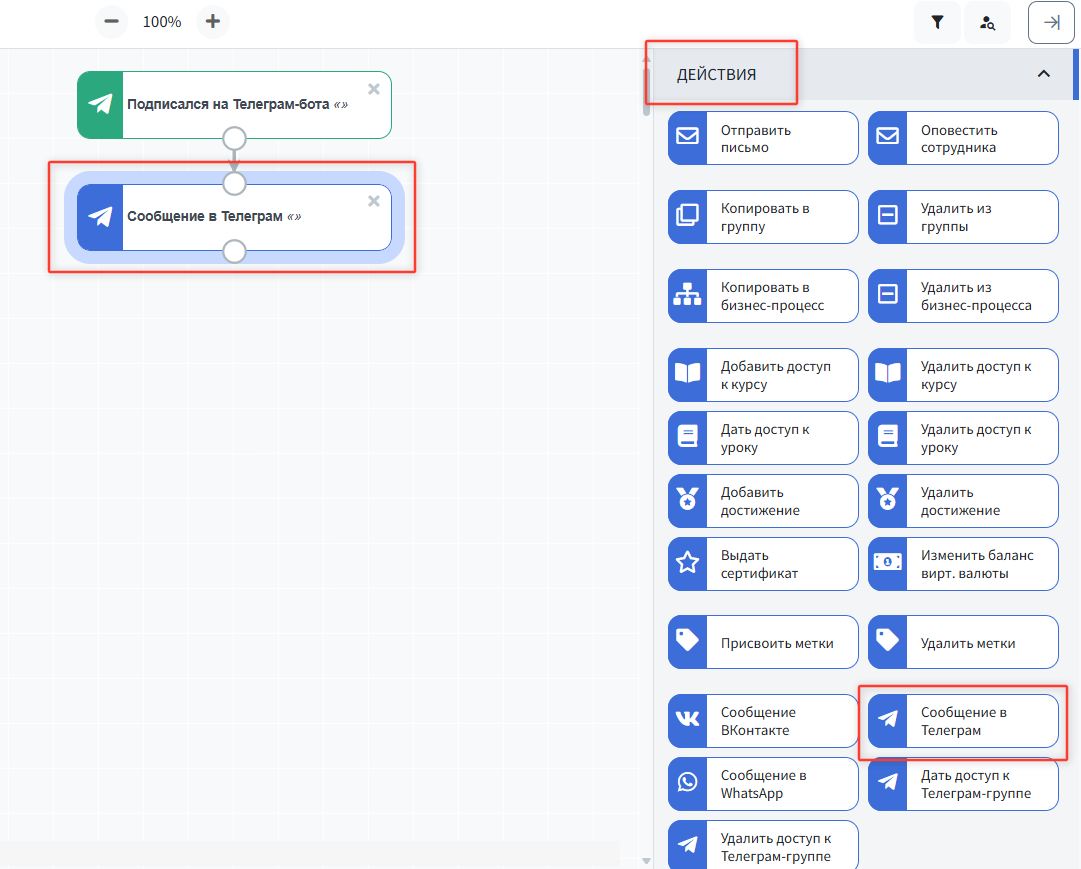The height and width of the screenshot is (869, 1081).
Task: Open the filter funnel icon
Action: (x=937, y=22)
